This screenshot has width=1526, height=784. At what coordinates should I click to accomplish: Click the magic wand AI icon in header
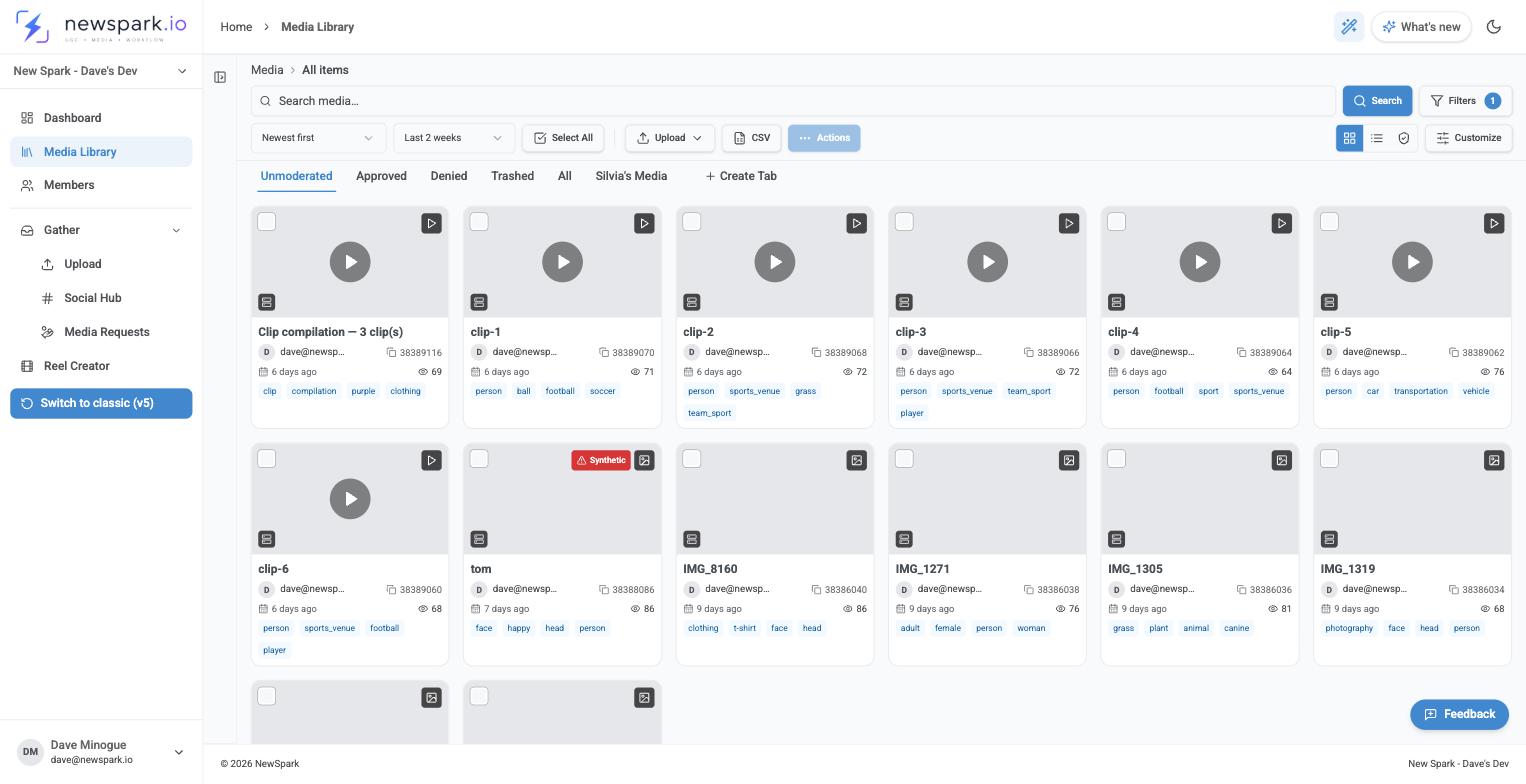pos(1349,27)
